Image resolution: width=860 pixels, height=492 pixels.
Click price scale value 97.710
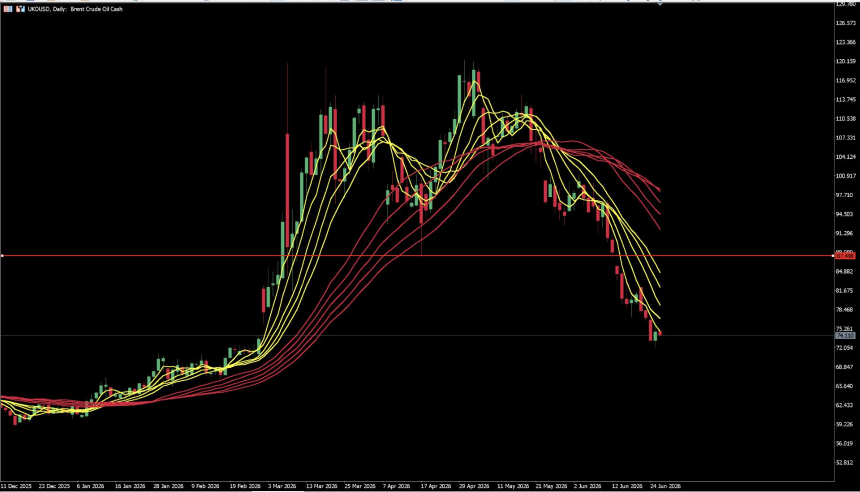845,195
